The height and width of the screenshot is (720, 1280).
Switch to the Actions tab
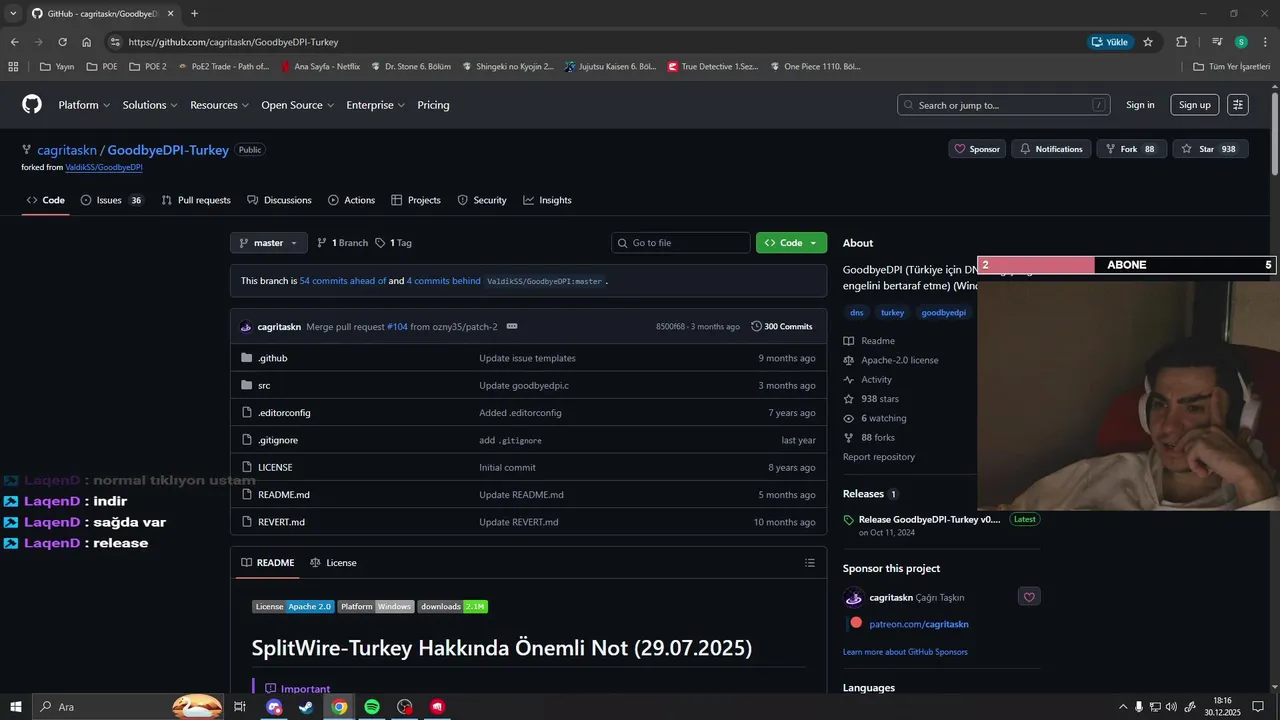coord(351,200)
